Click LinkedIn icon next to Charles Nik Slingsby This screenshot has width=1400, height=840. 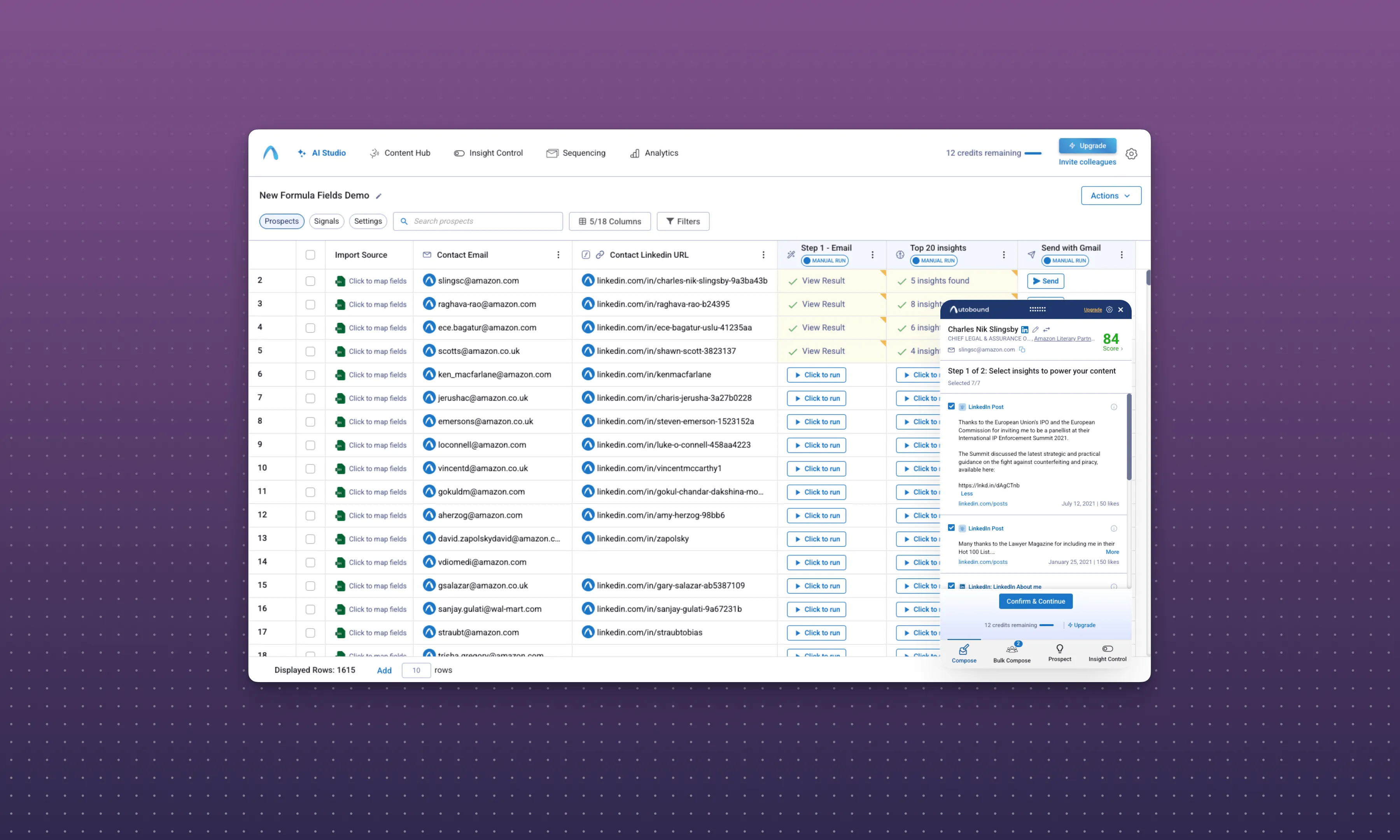pyautogui.click(x=1024, y=329)
